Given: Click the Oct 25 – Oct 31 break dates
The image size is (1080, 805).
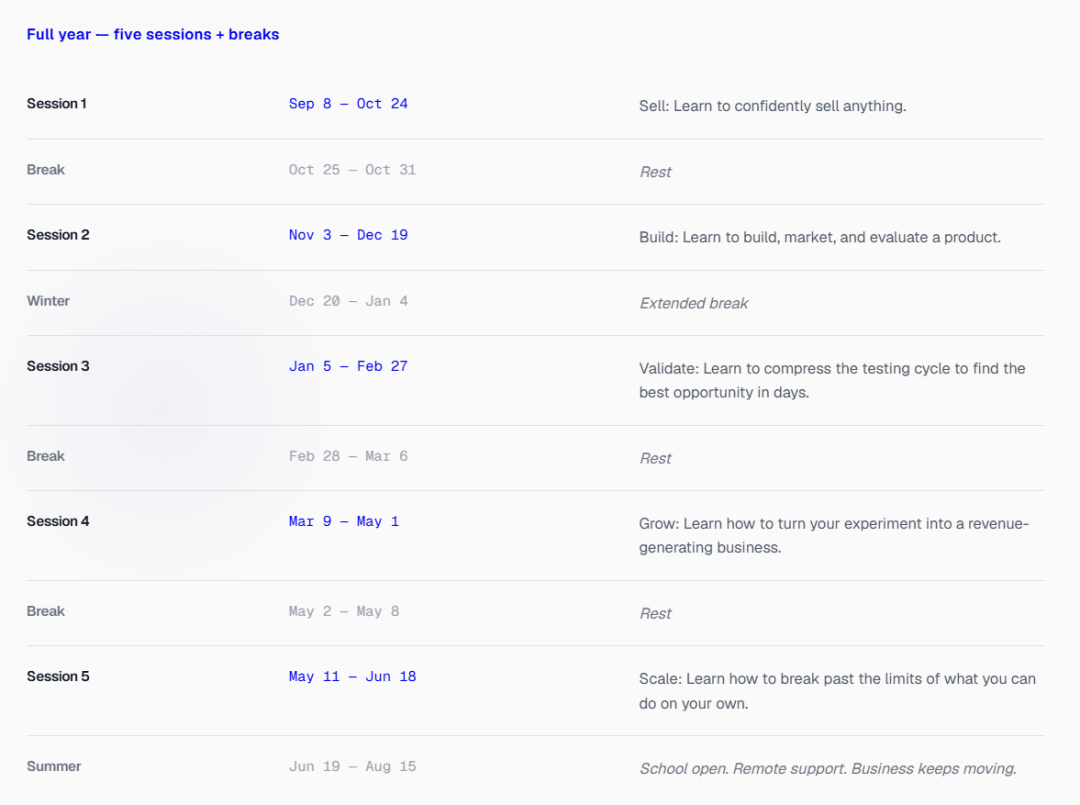Looking at the screenshot, I should [x=352, y=169].
